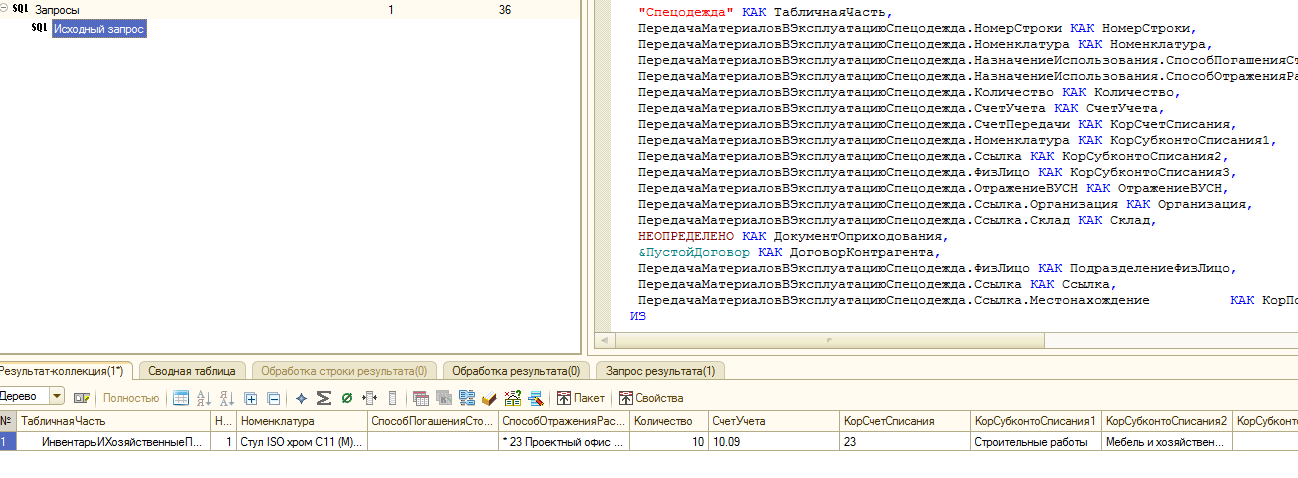
Task: Click the SQL icon of Запросы node
Action: pyautogui.click(x=19, y=9)
